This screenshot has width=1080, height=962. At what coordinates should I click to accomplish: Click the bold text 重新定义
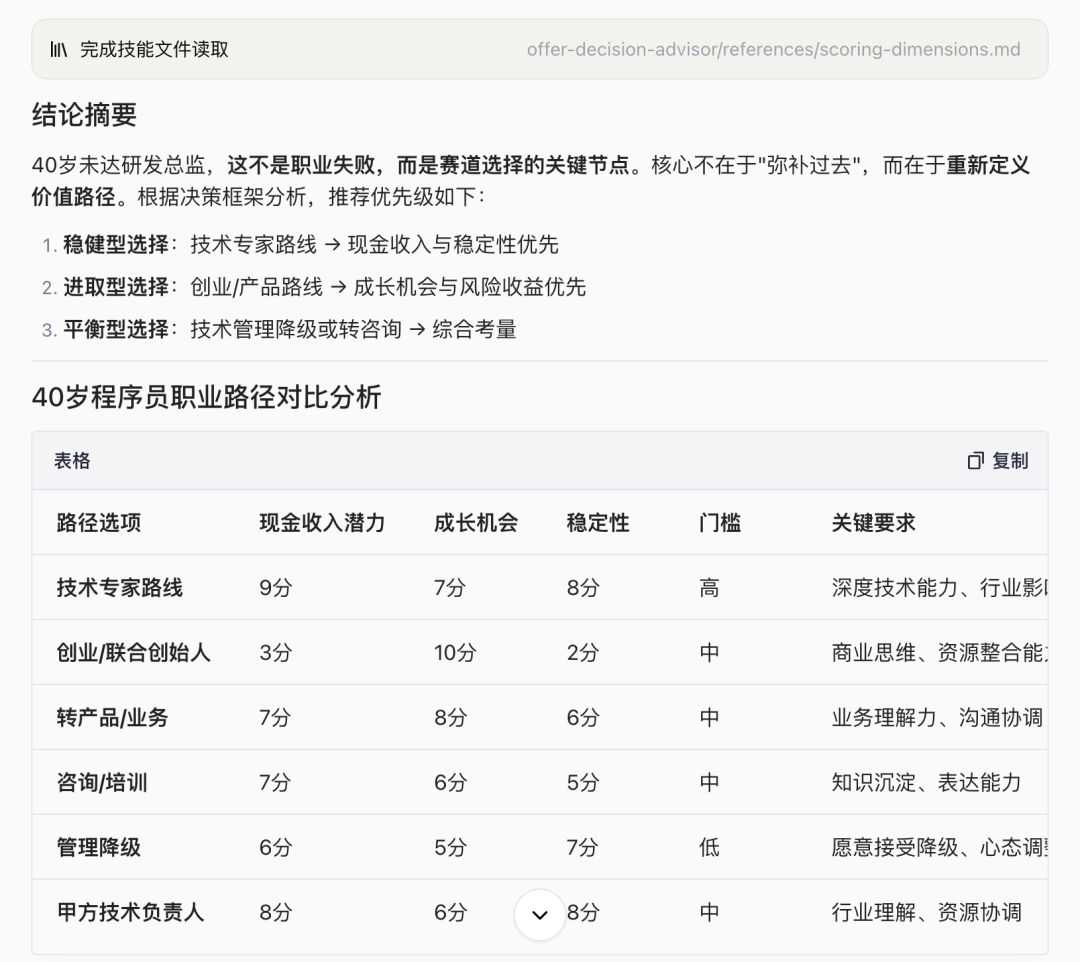click(988, 165)
